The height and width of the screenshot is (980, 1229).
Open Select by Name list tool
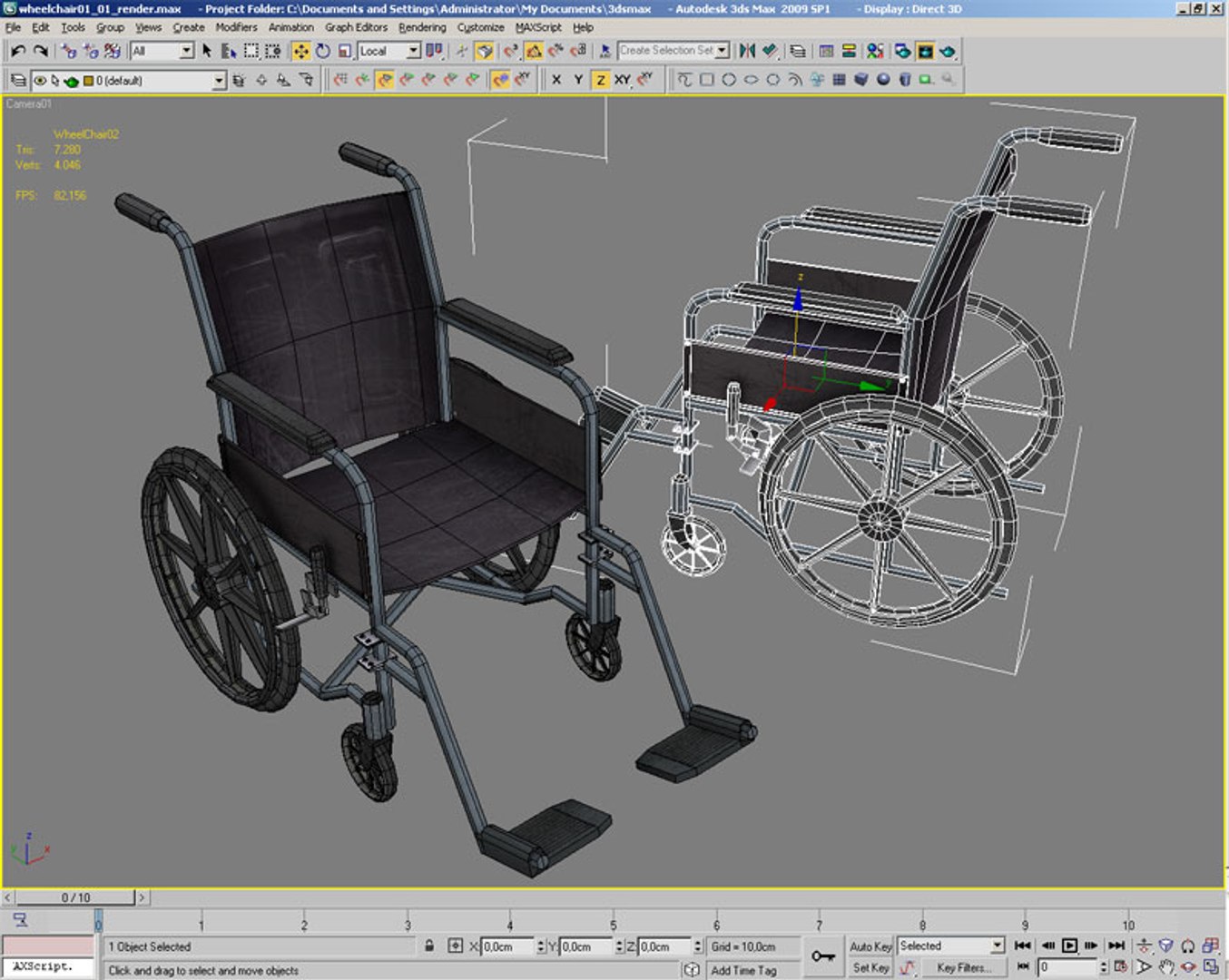point(229,52)
